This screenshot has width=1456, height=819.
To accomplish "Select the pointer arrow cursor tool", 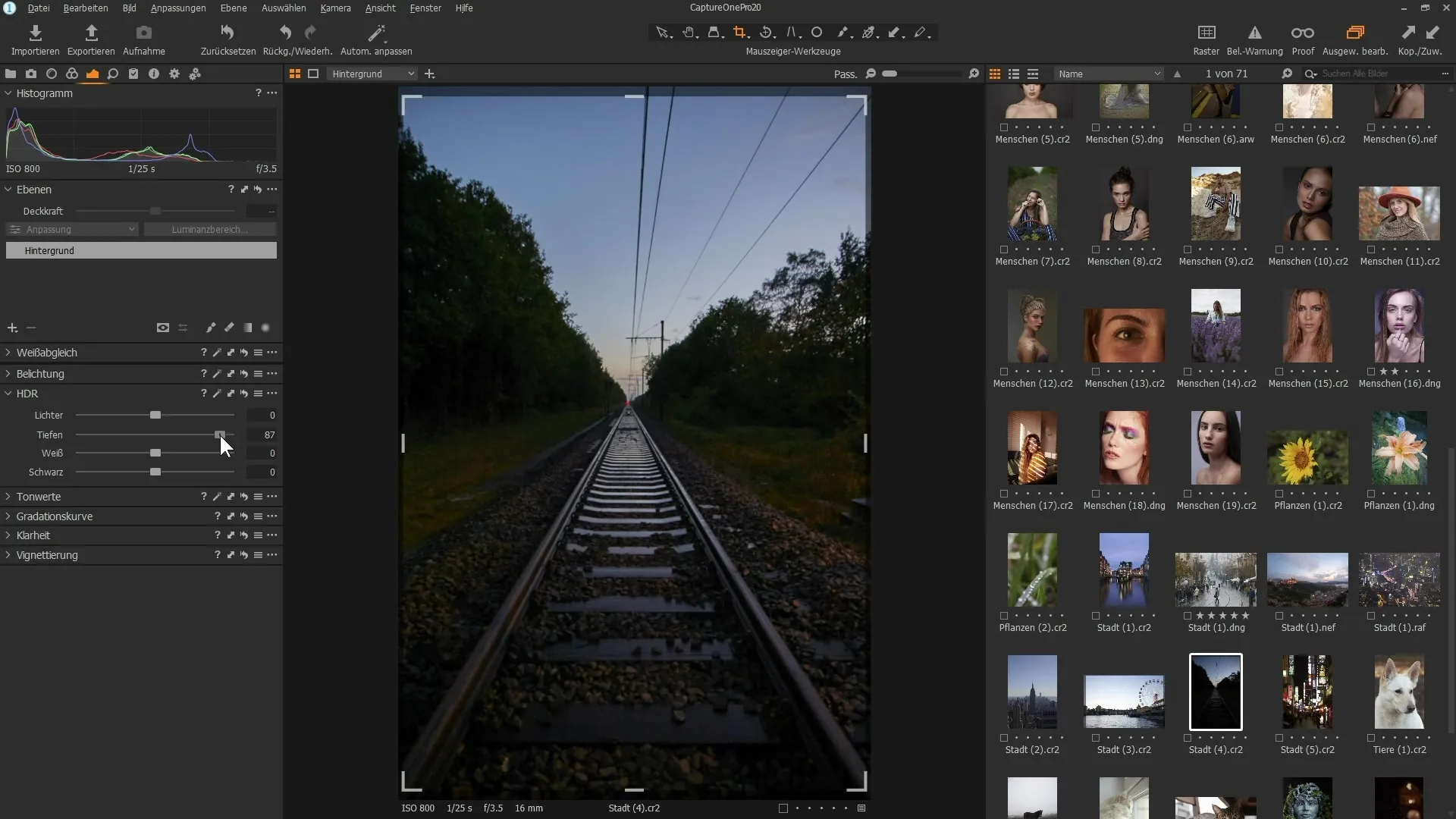I will point(663,33).
